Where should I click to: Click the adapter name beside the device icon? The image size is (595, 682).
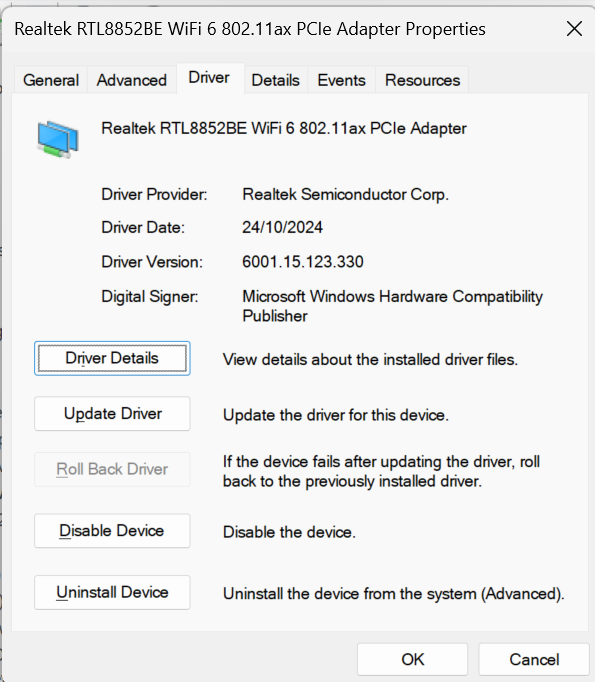tap(284, 129)
